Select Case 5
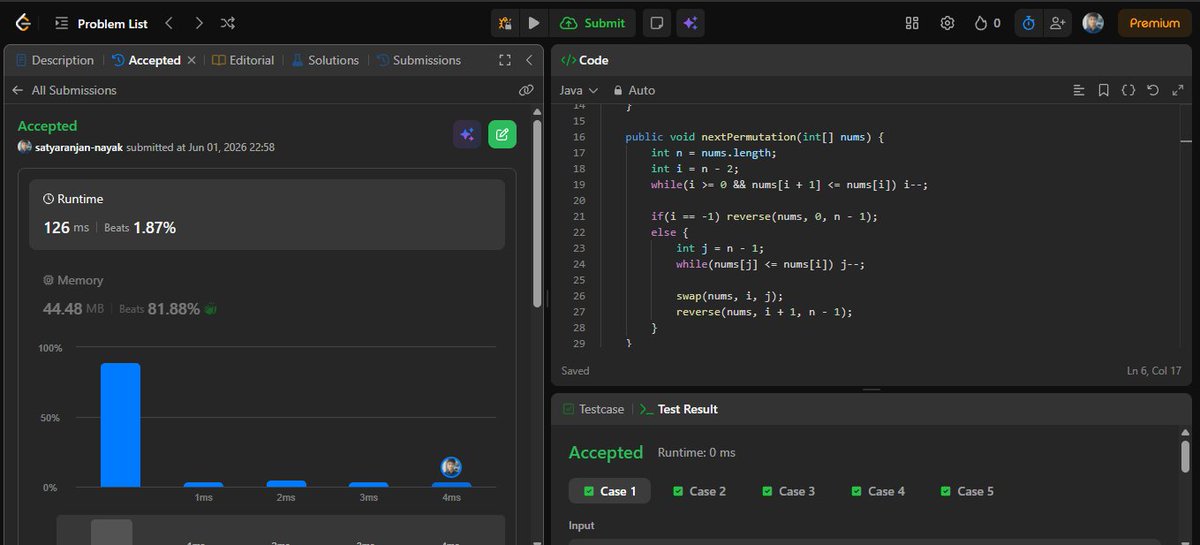This screenshot has width=1200, height=545. pos(967,491)
